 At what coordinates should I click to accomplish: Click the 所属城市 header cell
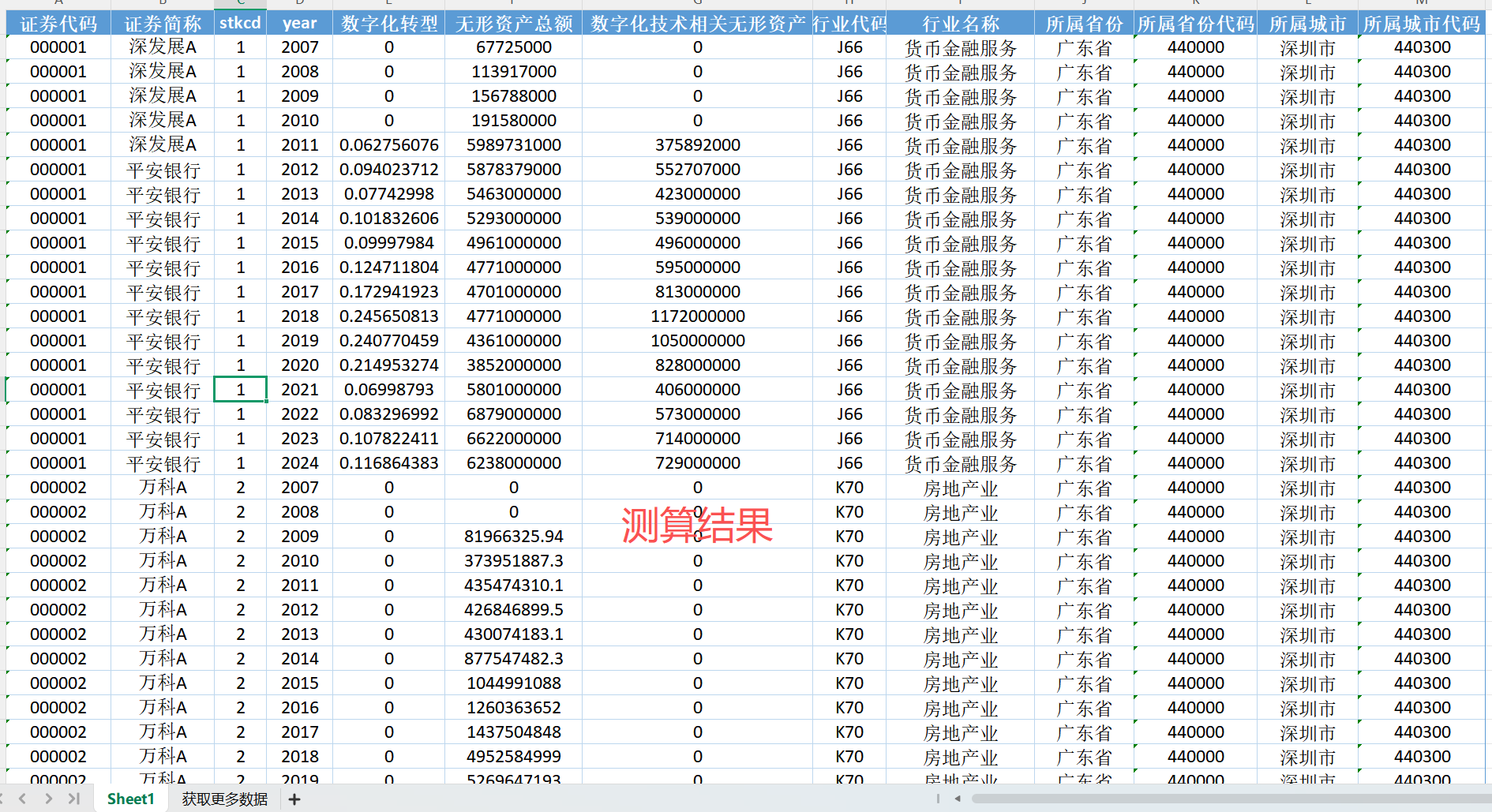click(1308, 24)
